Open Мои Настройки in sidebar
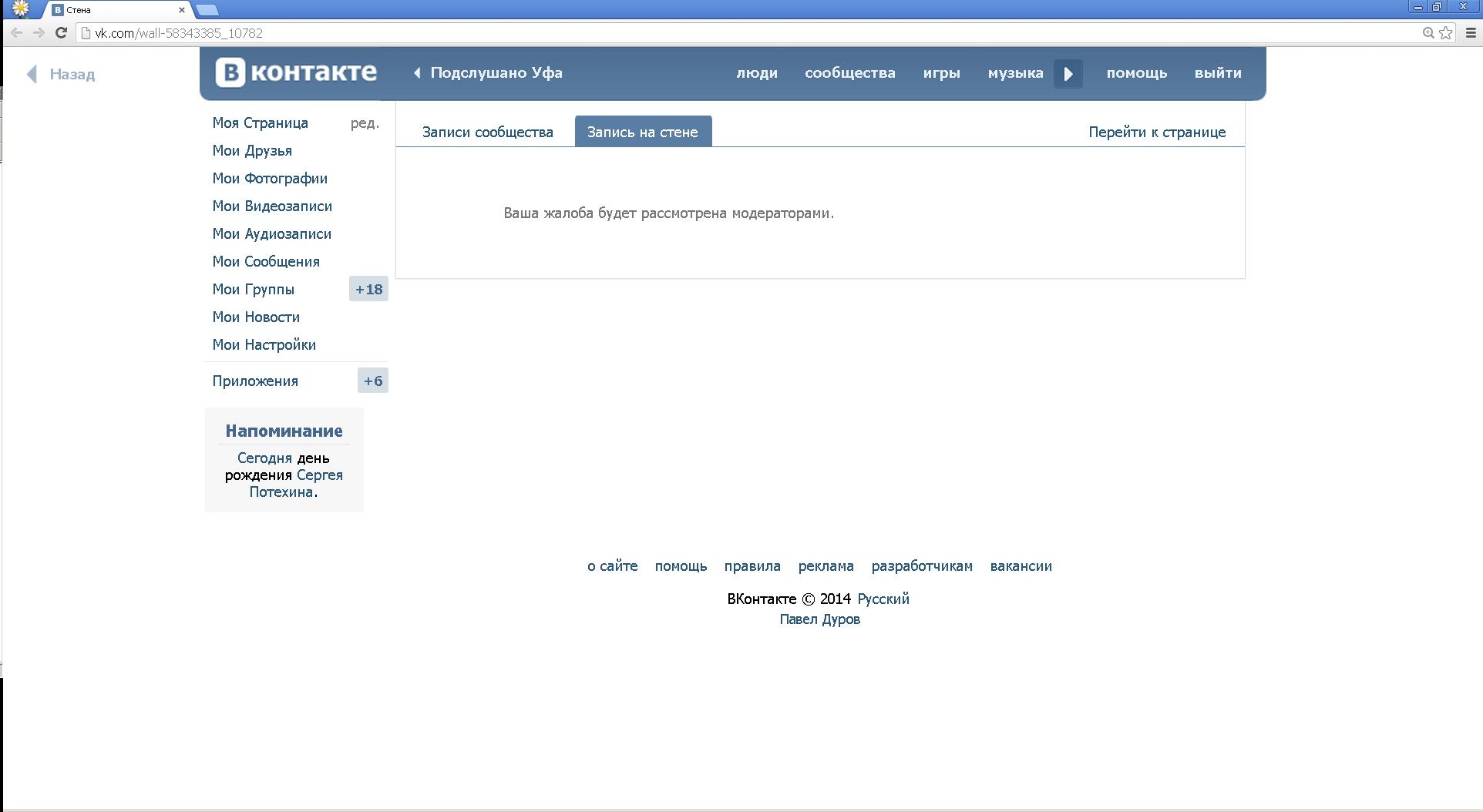This screenshot has height=812, width=1483. (264, 344)
